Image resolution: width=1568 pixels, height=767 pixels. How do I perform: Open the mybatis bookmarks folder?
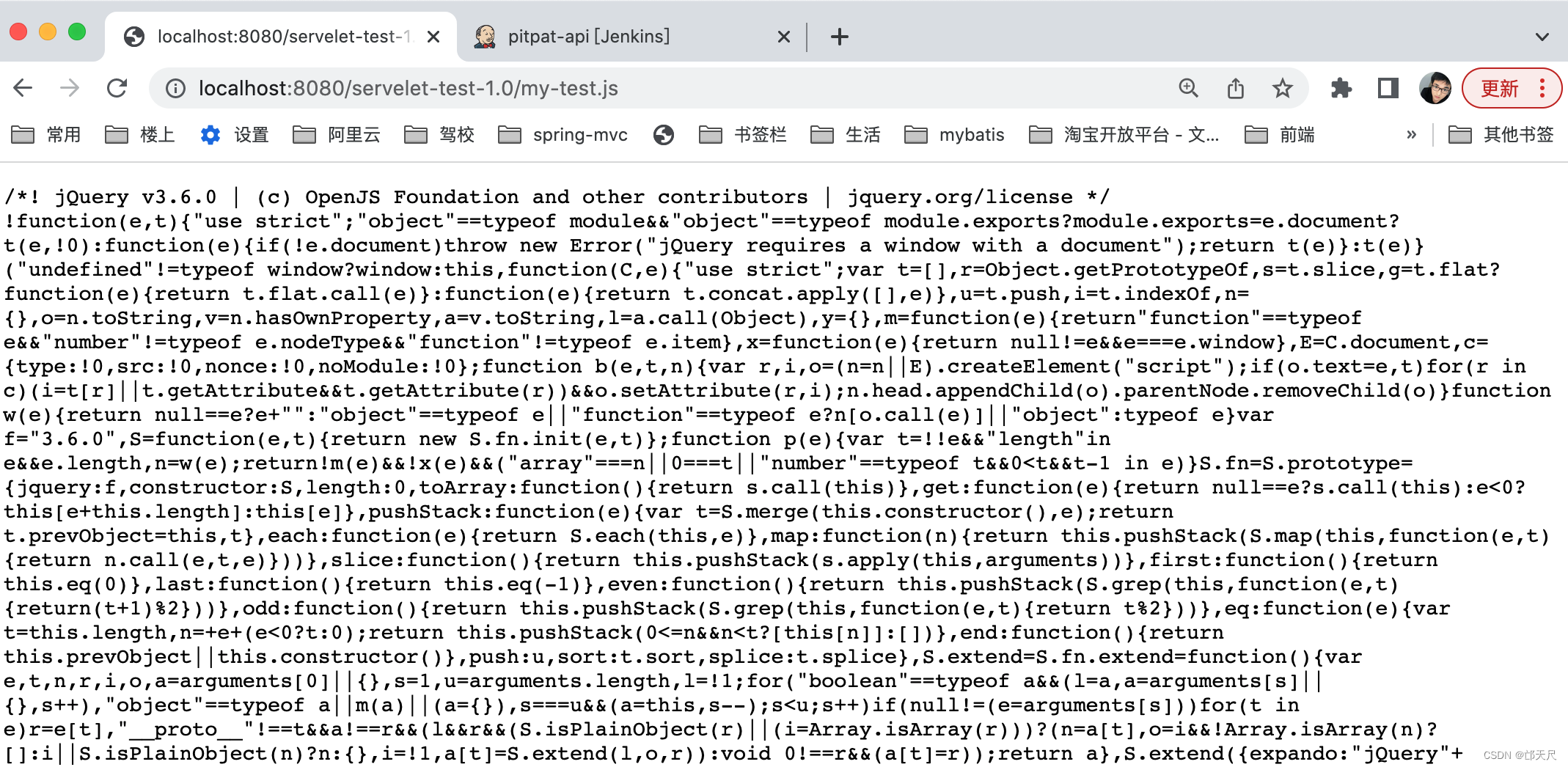[x=954, y=135]
